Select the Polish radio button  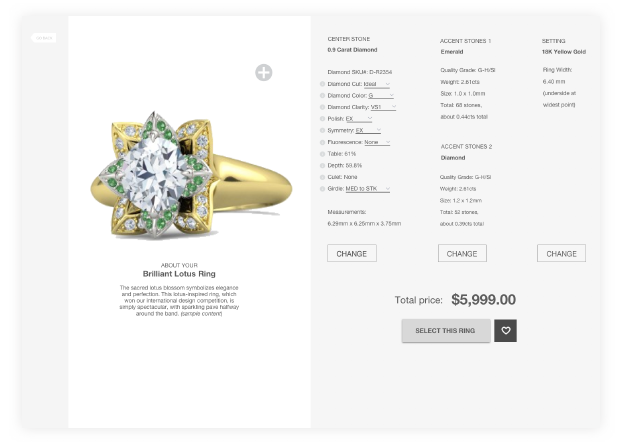coord(322,119)
